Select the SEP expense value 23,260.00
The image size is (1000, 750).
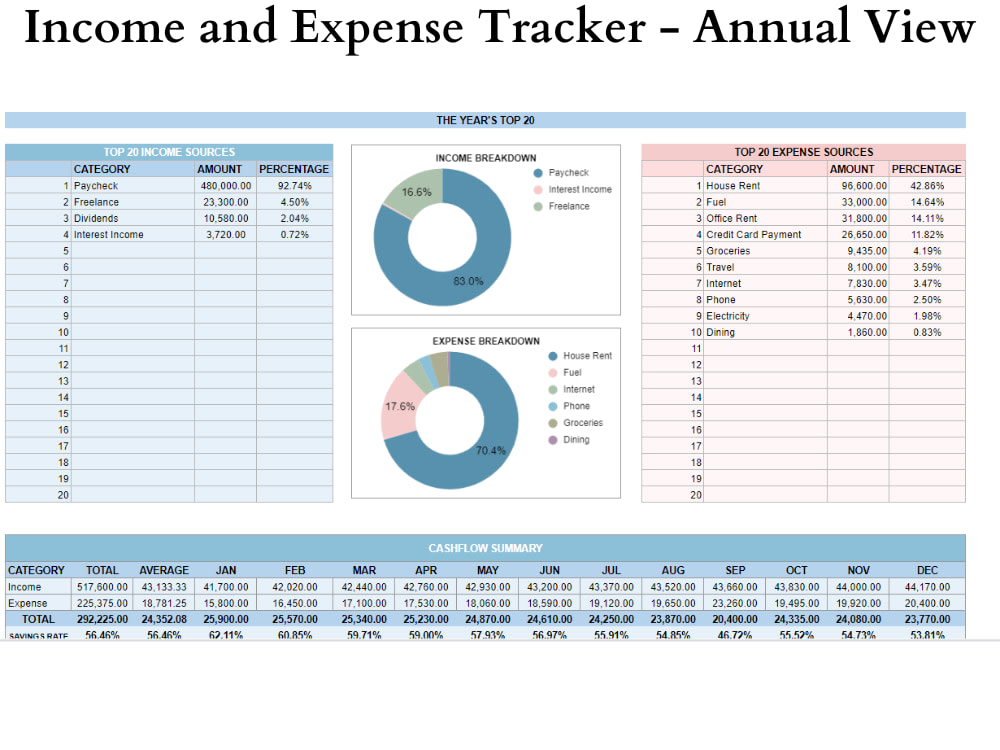735,603
